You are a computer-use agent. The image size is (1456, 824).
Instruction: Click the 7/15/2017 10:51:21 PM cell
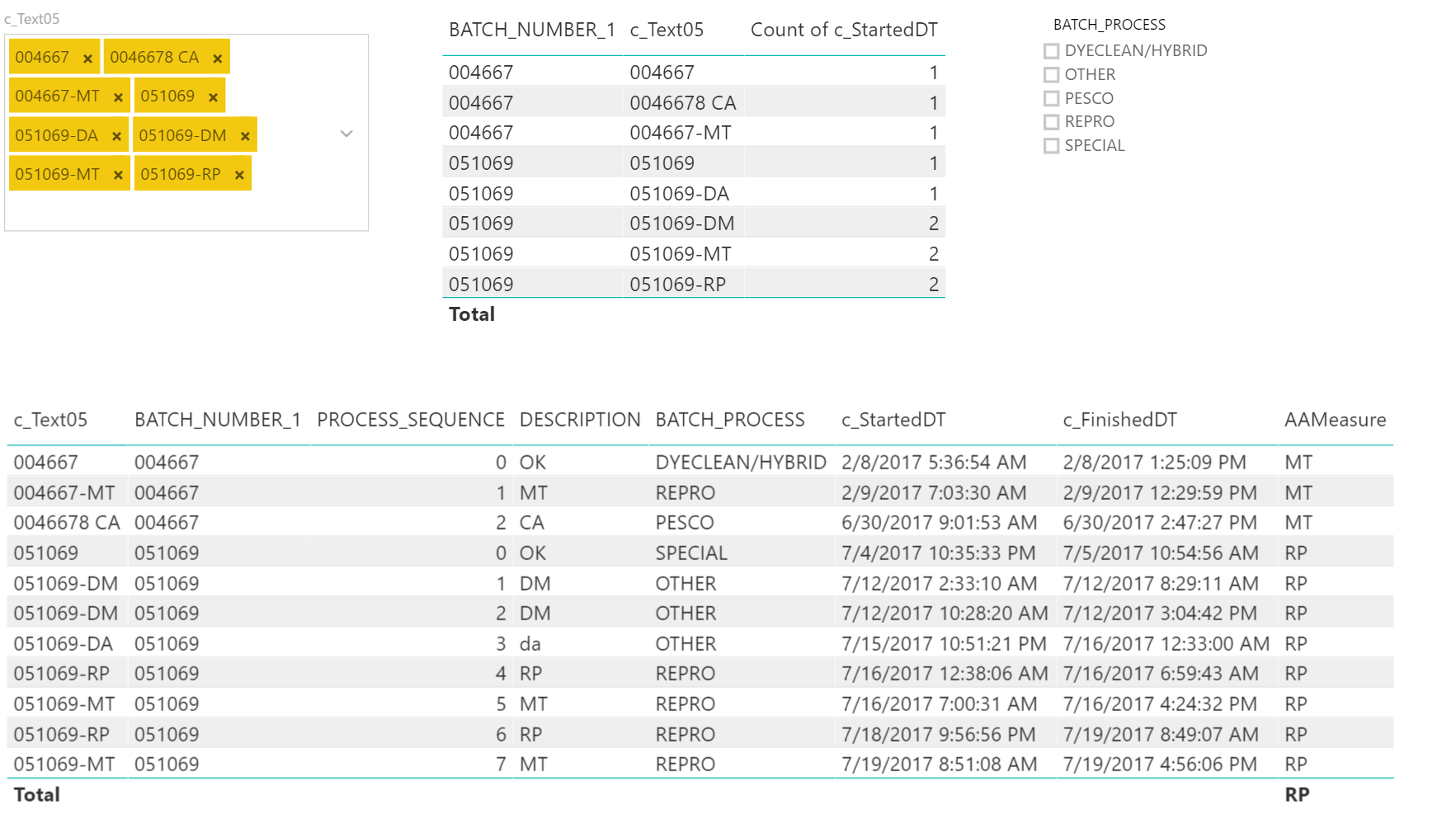(944, 644)
